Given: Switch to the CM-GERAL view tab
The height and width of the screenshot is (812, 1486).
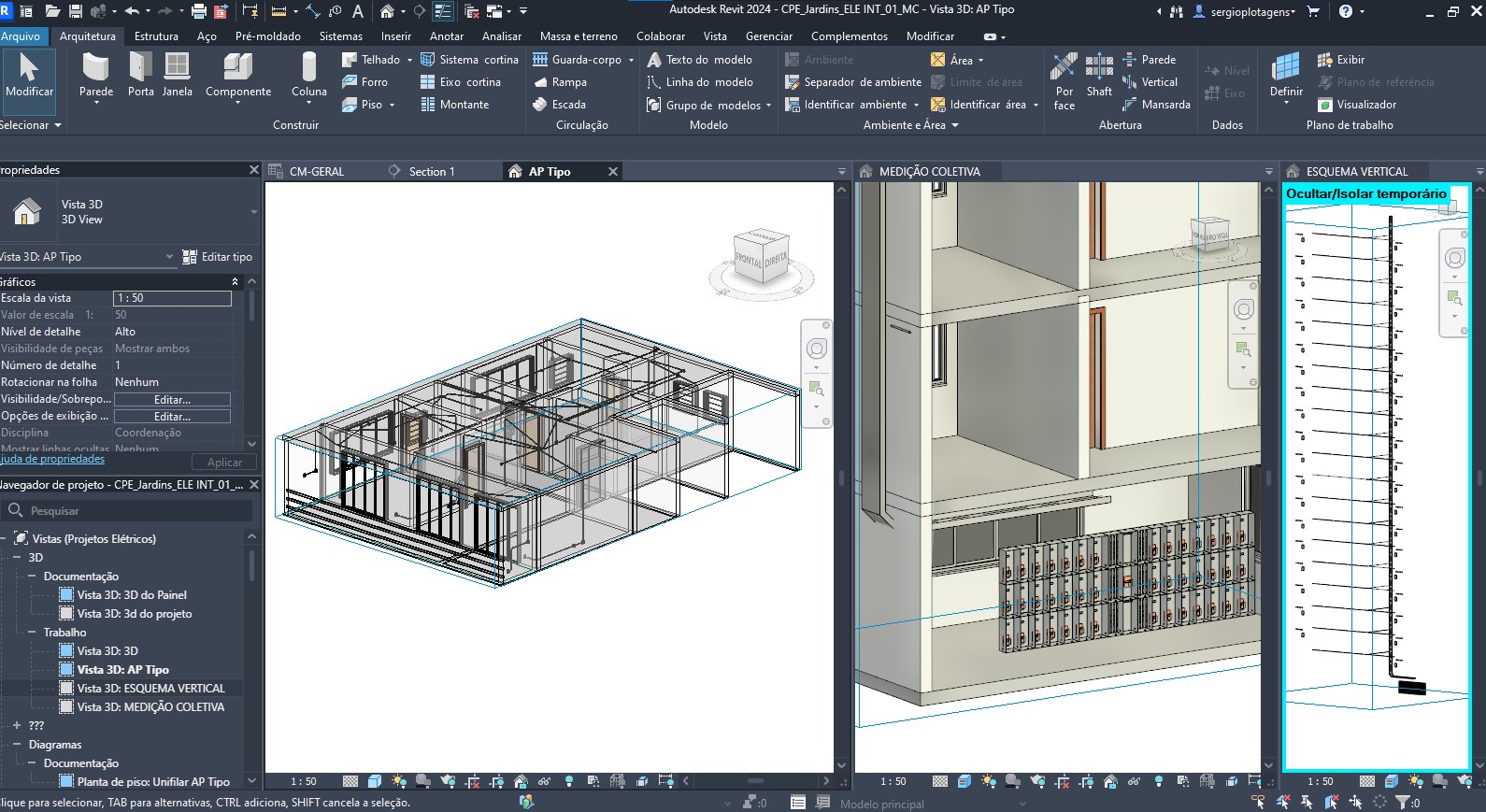Looking at the screenshot, I should [x=317, y=172].
